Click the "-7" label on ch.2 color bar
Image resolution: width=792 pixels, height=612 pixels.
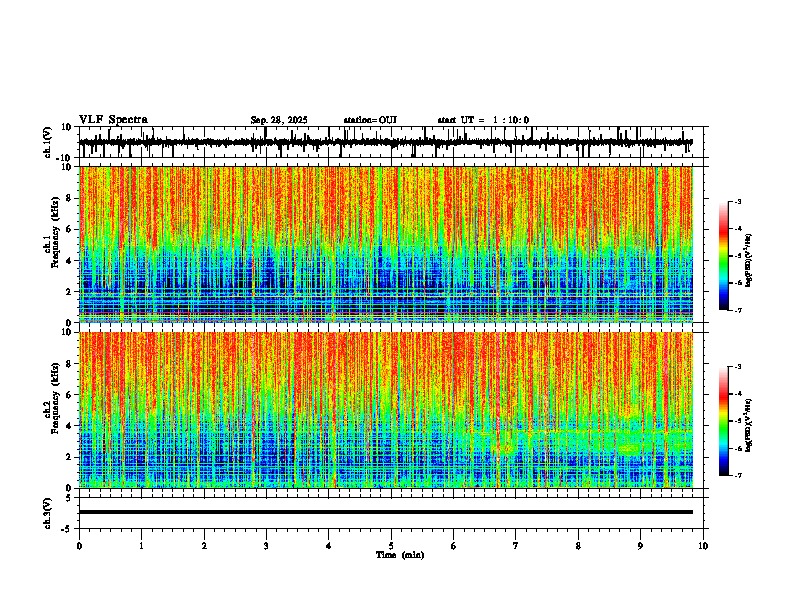(x=737, y=475)
